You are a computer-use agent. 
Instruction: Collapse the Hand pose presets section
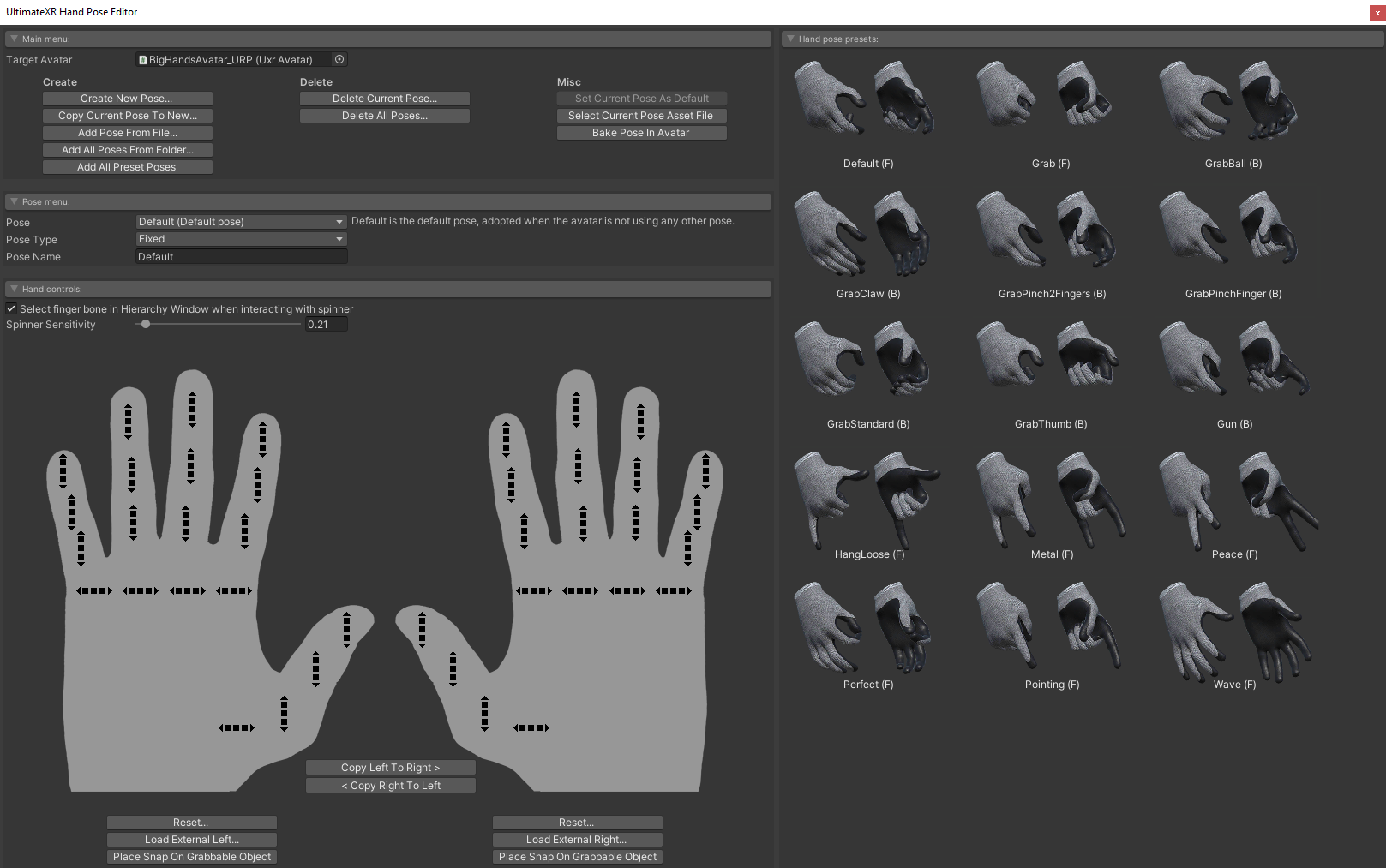[790, 39]
